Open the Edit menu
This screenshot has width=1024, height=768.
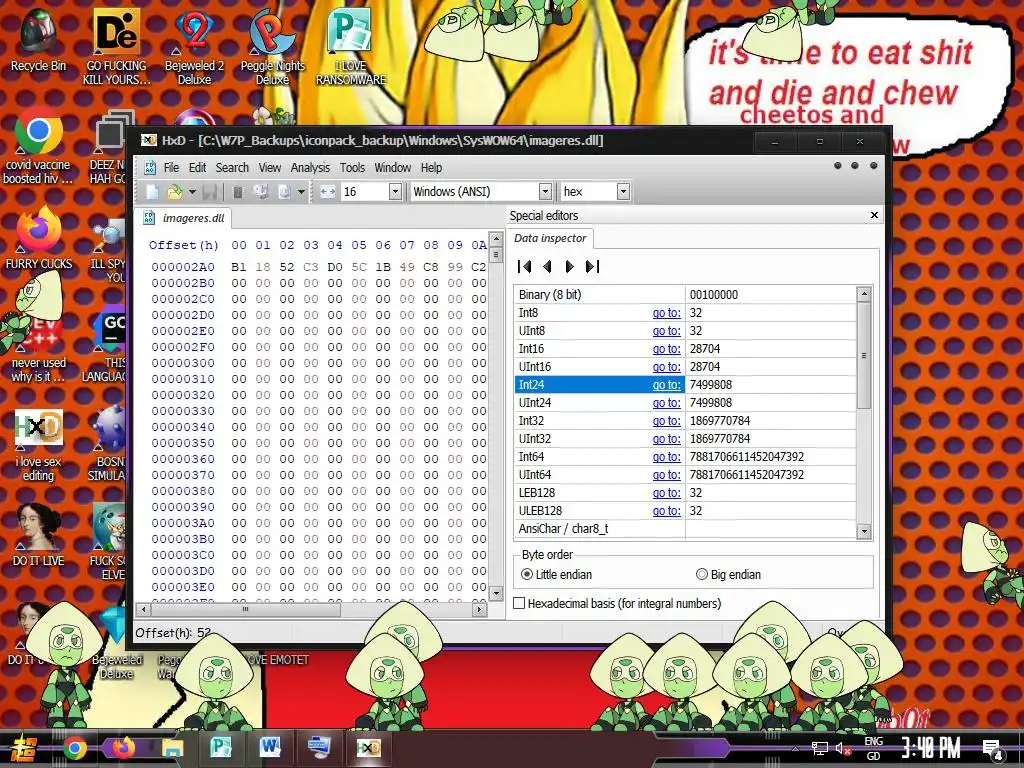tap(197, 168)
